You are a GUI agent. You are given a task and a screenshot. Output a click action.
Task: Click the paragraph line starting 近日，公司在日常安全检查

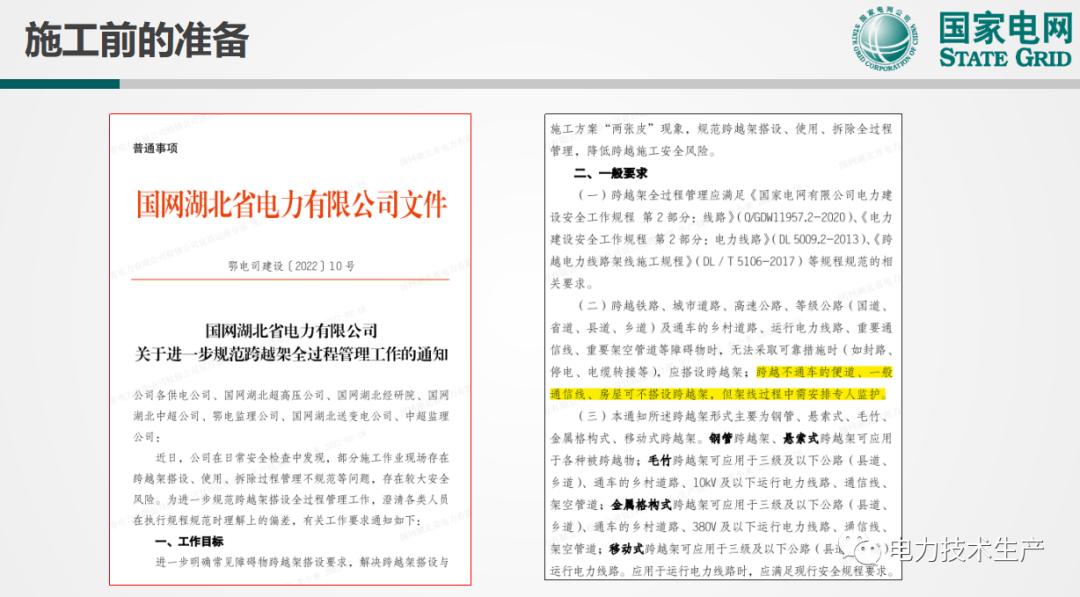click(x=302, y=457)
